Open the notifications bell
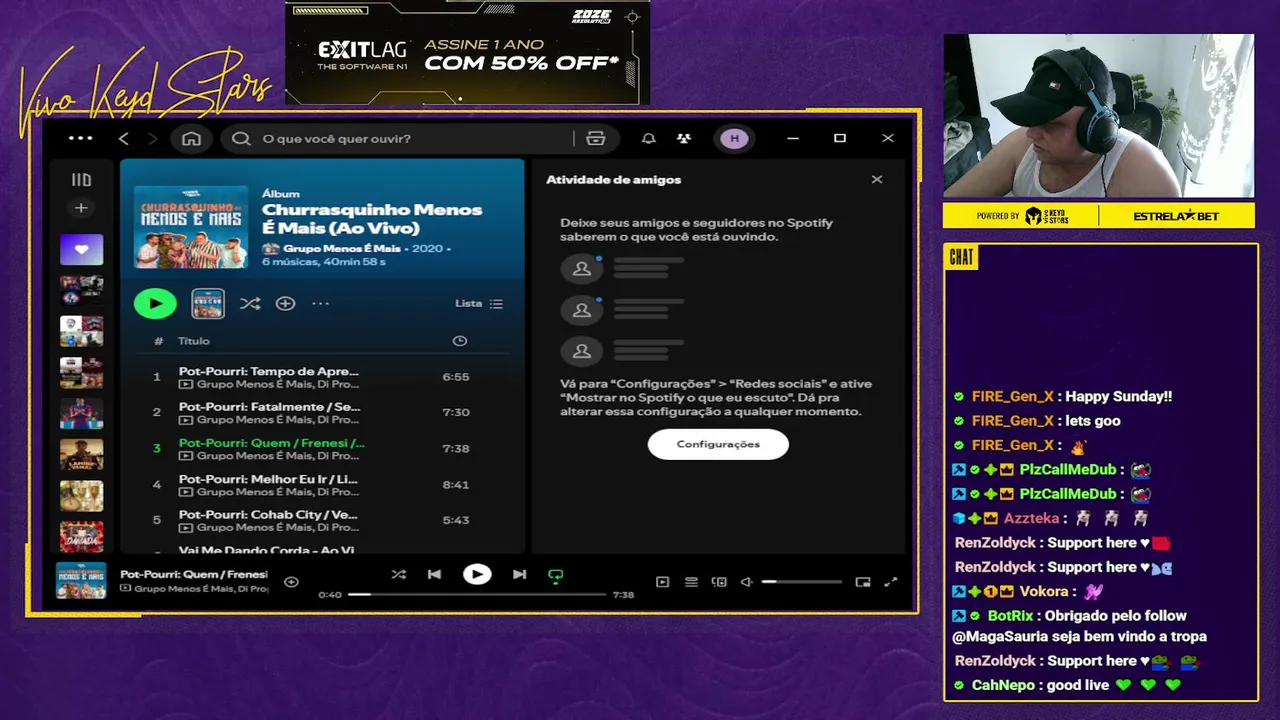The width and height of the screenshot is (1280, 720). click(649, 138)
